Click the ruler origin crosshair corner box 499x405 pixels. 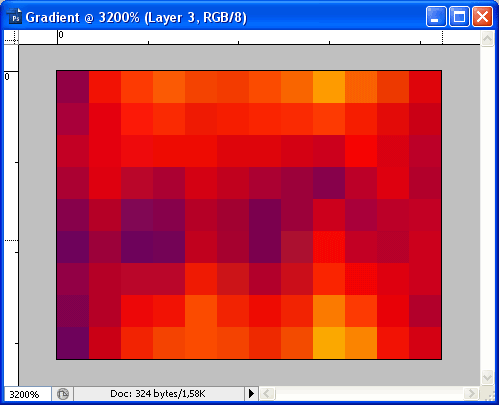tap(11, 37)
